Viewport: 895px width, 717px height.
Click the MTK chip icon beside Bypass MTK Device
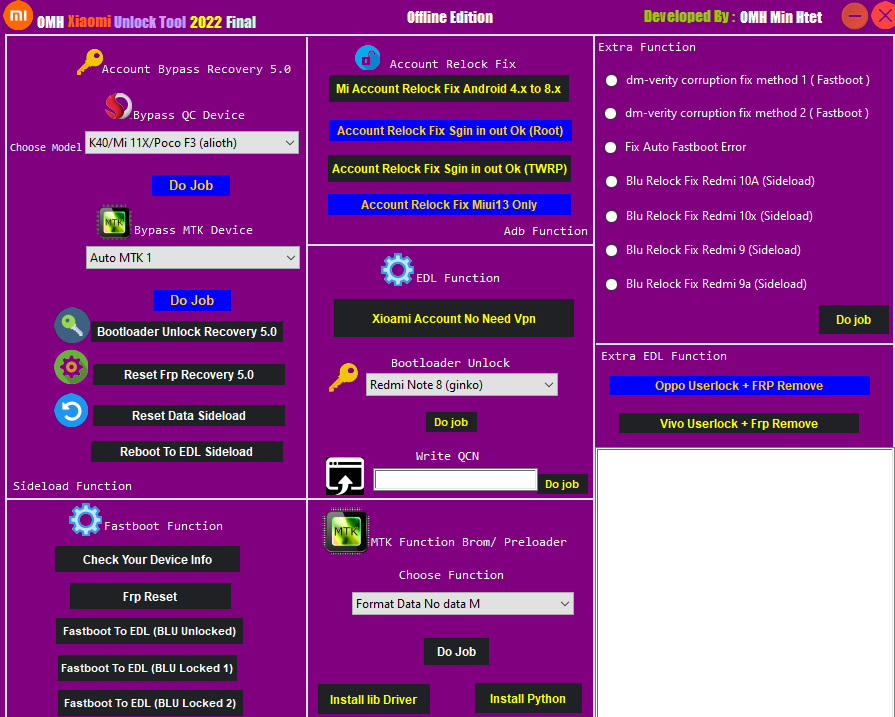(115, 222)
